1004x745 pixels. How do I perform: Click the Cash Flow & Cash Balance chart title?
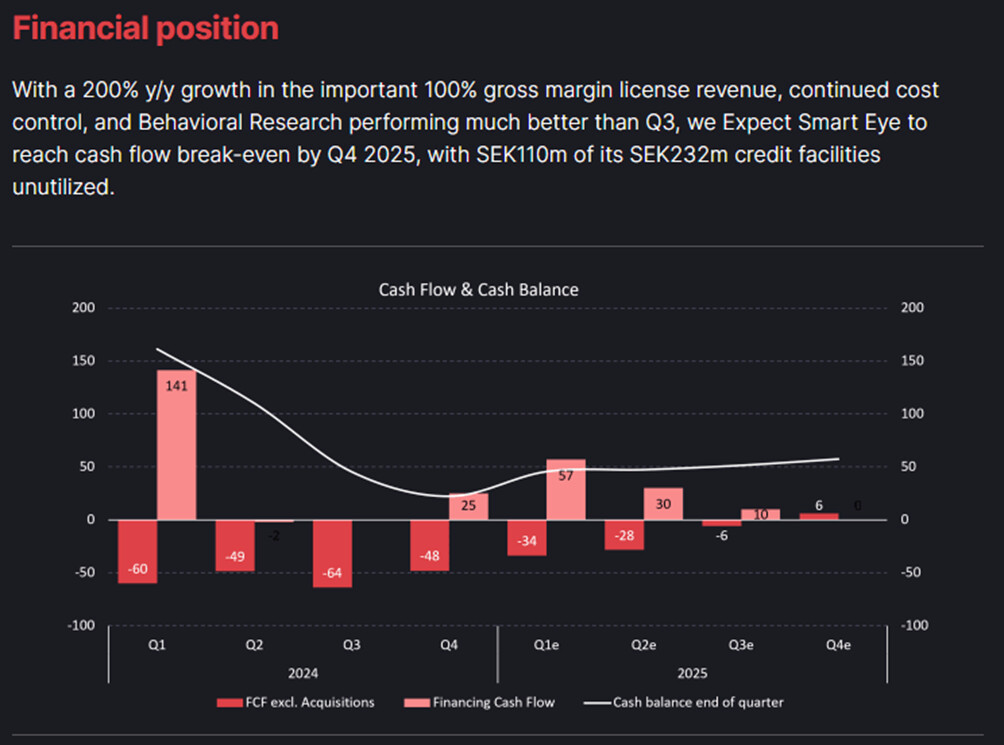478,290
